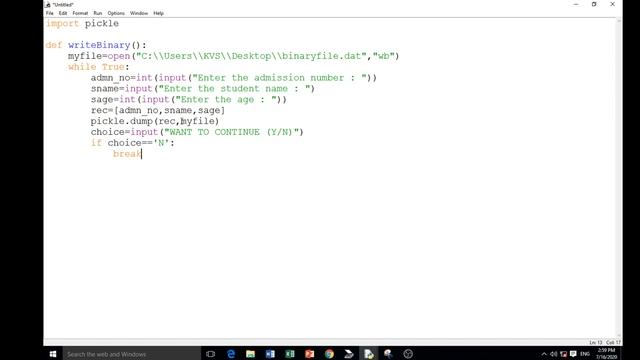
Task: Open PowerPoint from the taskbar
Action: click(309, 354)
